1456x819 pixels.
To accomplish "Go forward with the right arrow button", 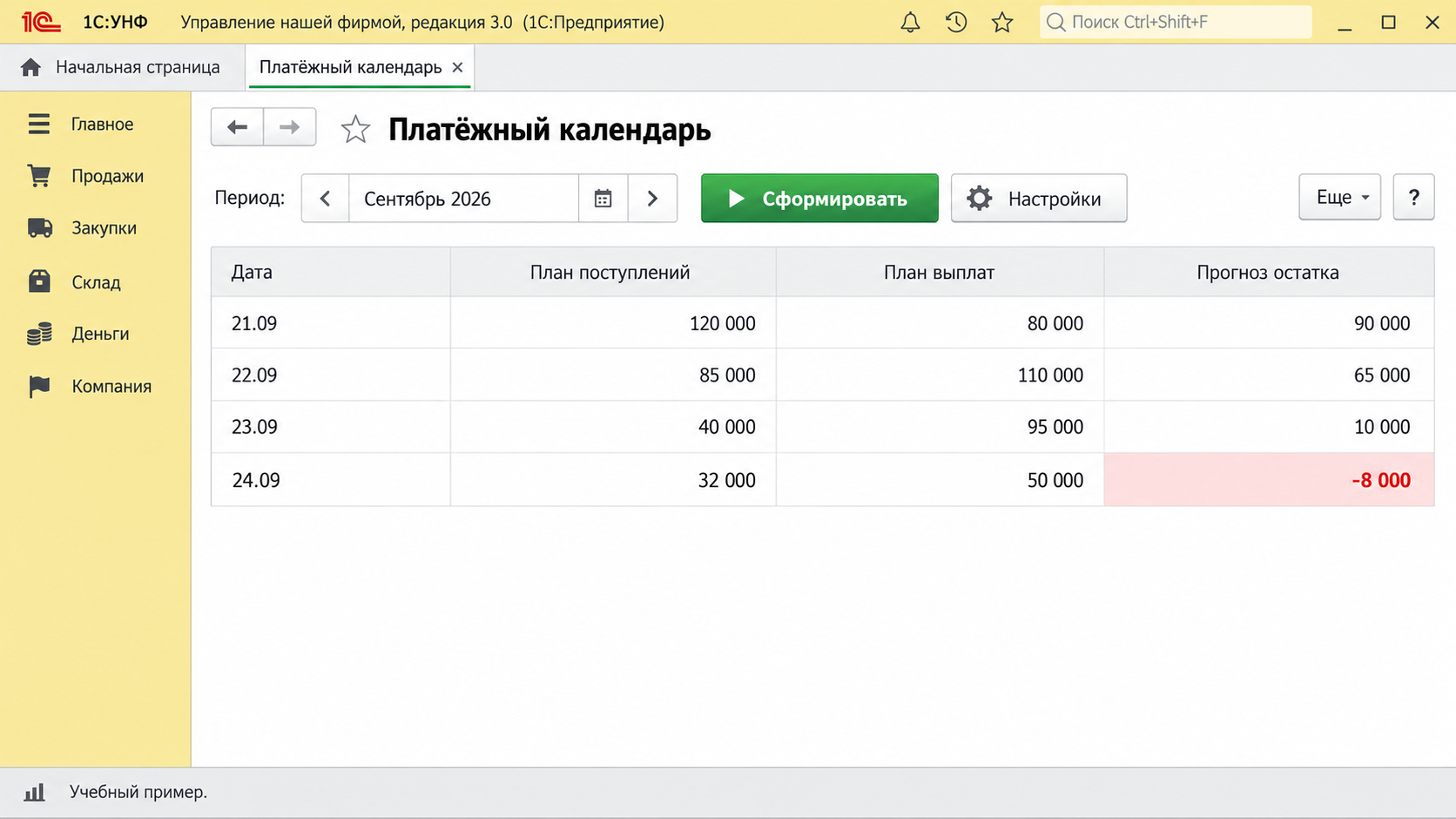I will [289, 127].
